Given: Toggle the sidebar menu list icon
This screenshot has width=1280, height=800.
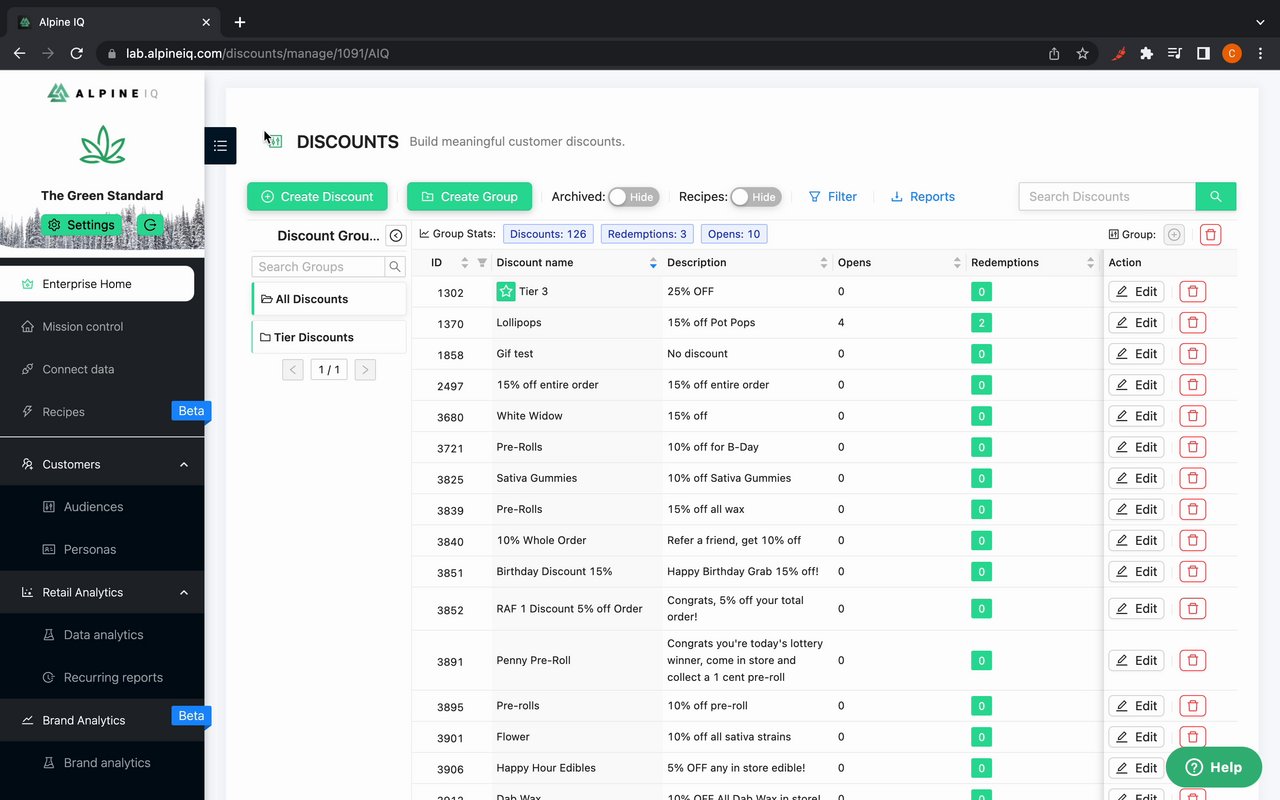Looking at the screenshot, I should (x=220, y=146).
